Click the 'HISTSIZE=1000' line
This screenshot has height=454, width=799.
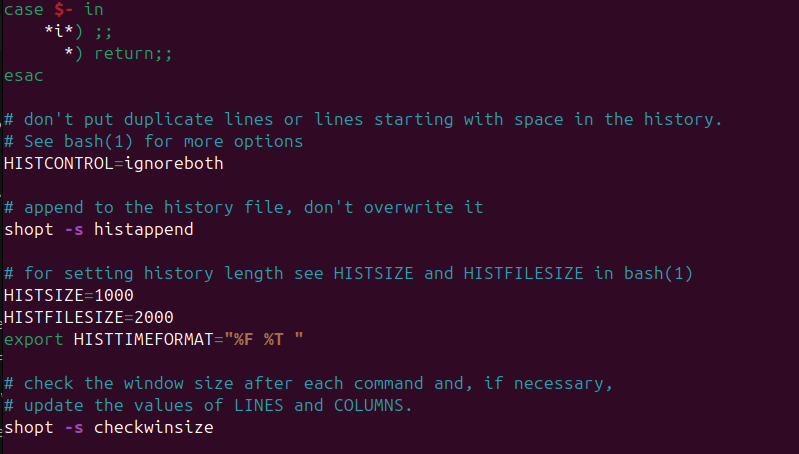point(69,295)
